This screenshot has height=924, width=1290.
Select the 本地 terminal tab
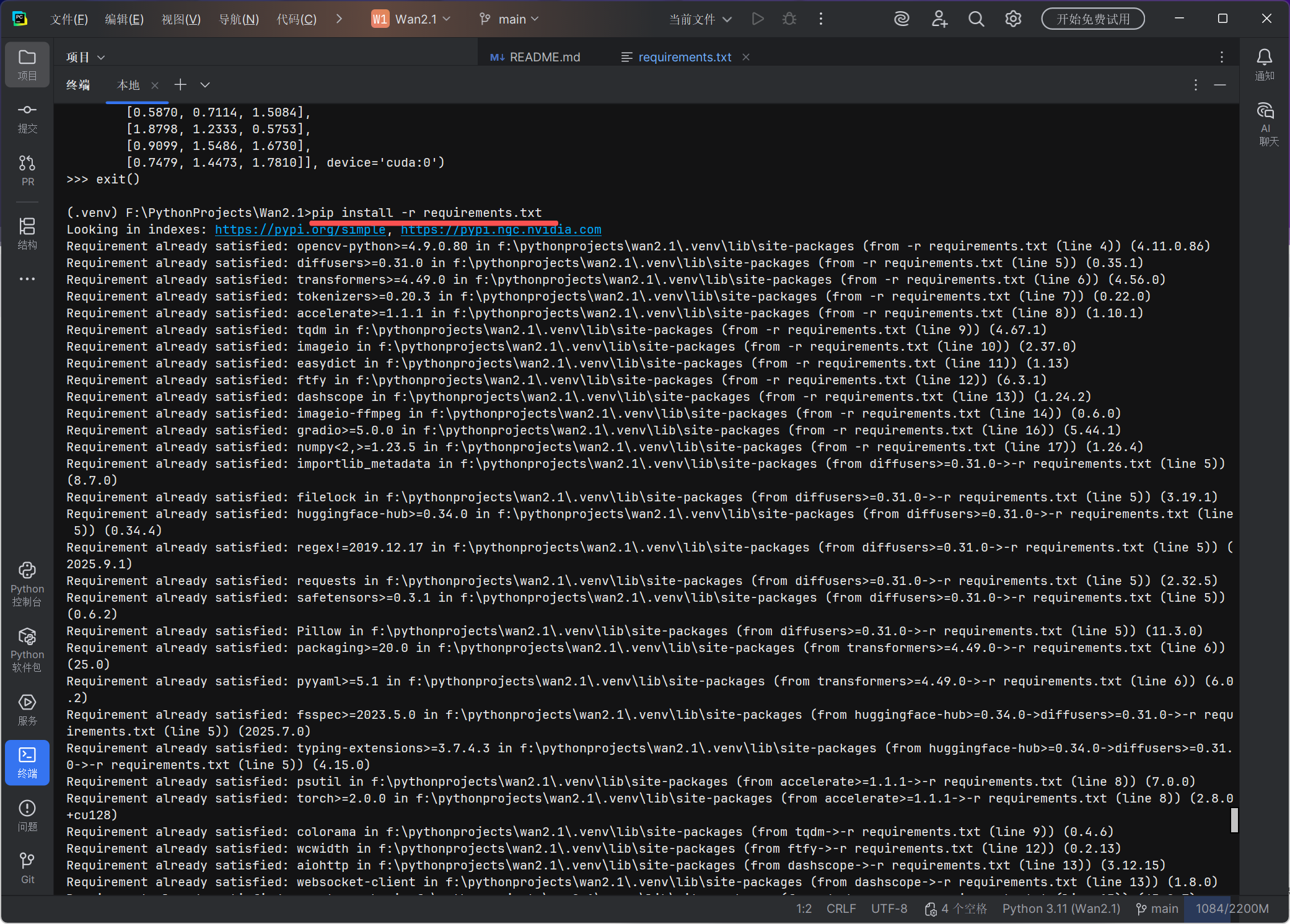click(x=128, y=85)
